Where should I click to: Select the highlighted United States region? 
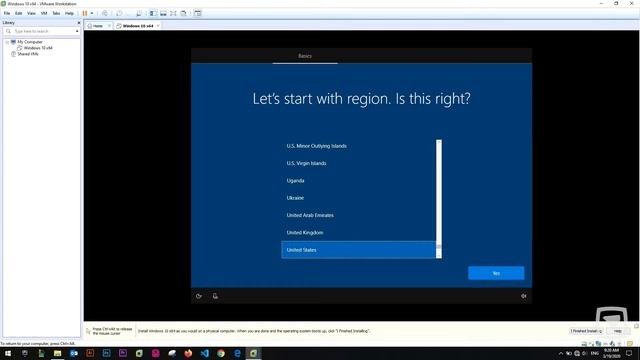click(x=358, y=250)
